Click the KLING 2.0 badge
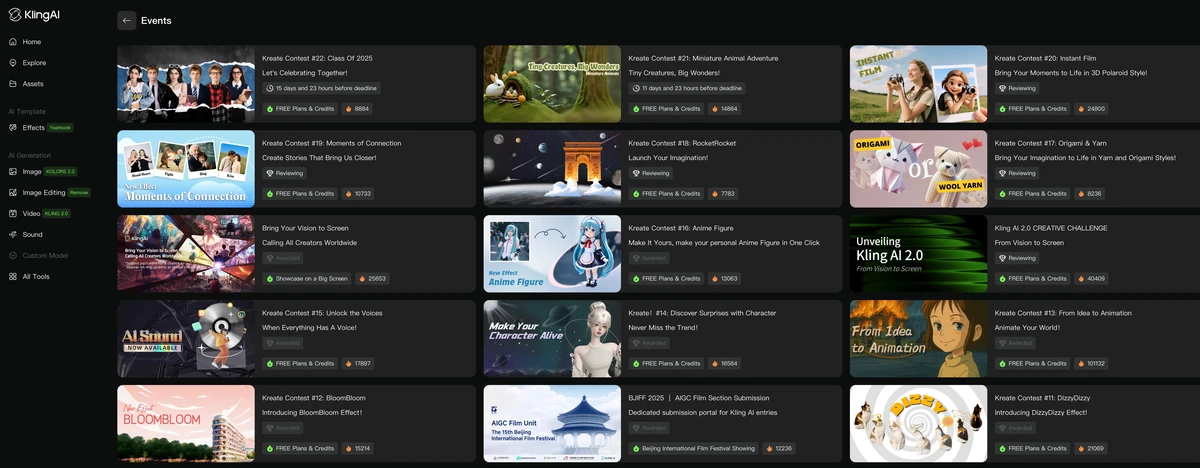The height and width of the screenshot is (468, 1200). pos(57,213)
